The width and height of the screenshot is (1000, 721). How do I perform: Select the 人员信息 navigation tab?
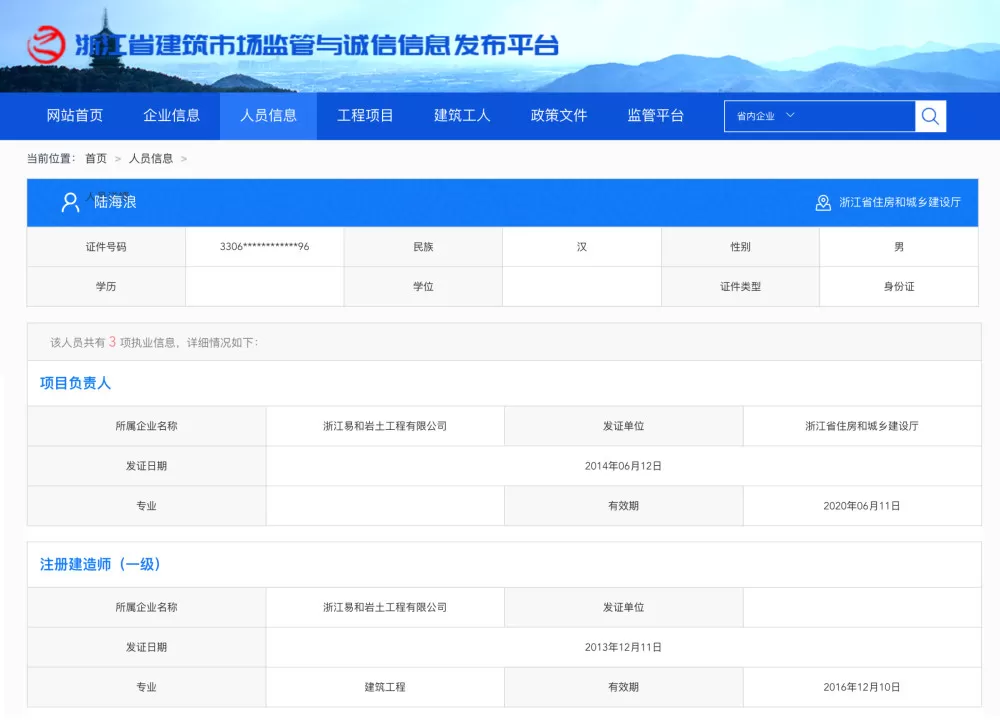click(x=268, y=115)
